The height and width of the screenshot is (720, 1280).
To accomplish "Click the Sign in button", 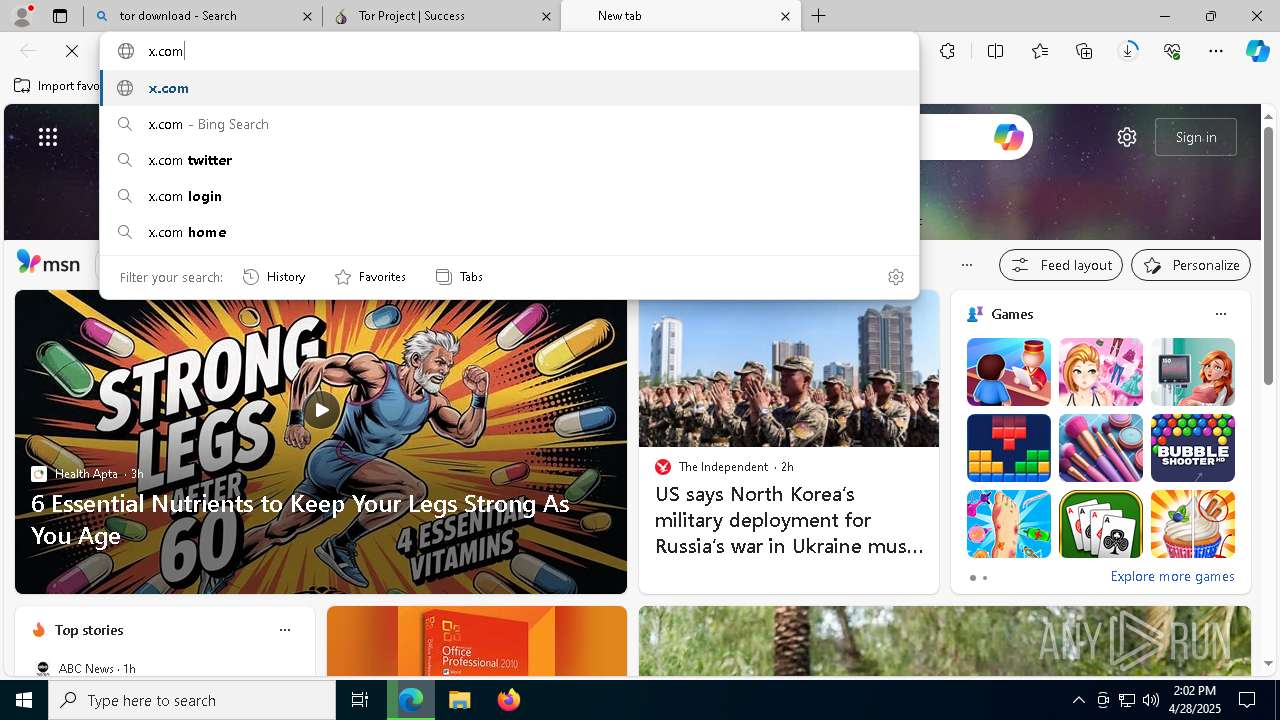I will click(1196, 137).
